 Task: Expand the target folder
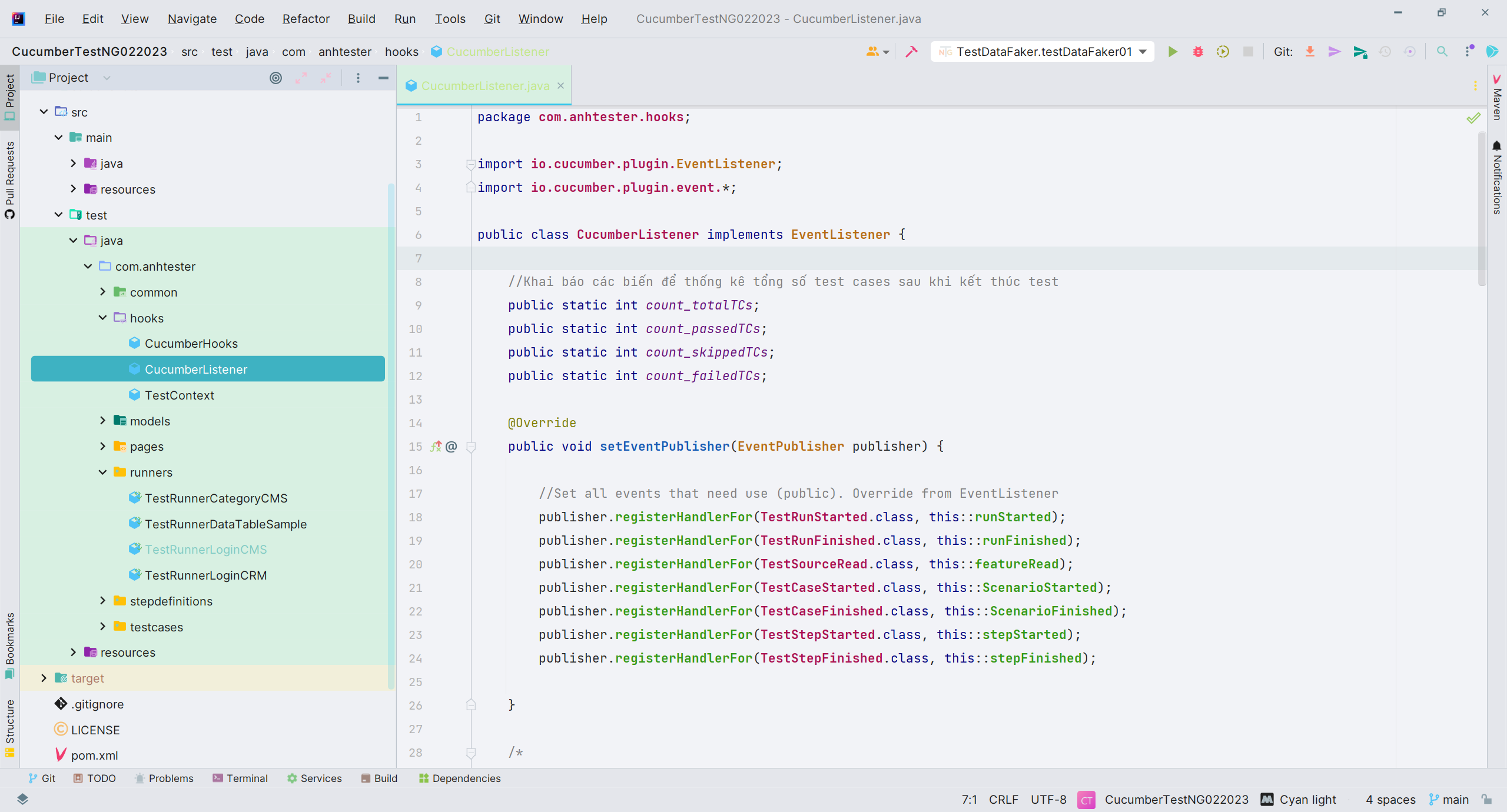click(x=44, y=678)
